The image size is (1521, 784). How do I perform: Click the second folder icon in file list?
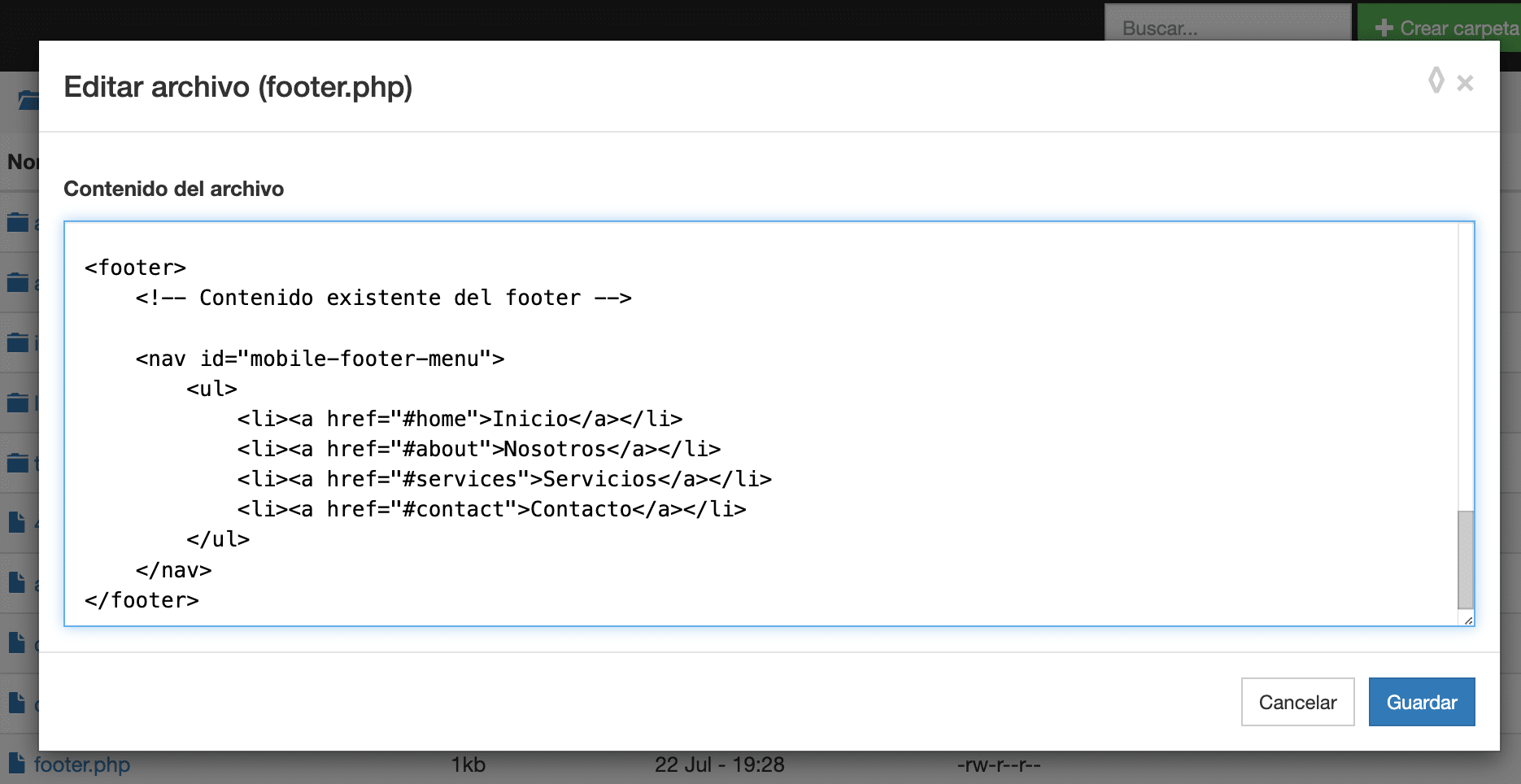coord(18,283)
